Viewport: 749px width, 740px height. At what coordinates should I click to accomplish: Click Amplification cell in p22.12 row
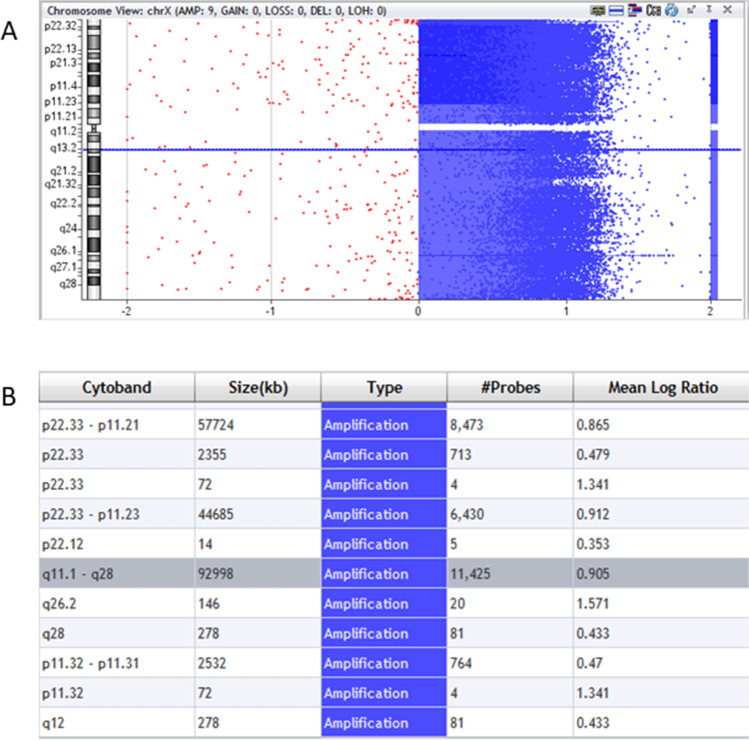384,544
